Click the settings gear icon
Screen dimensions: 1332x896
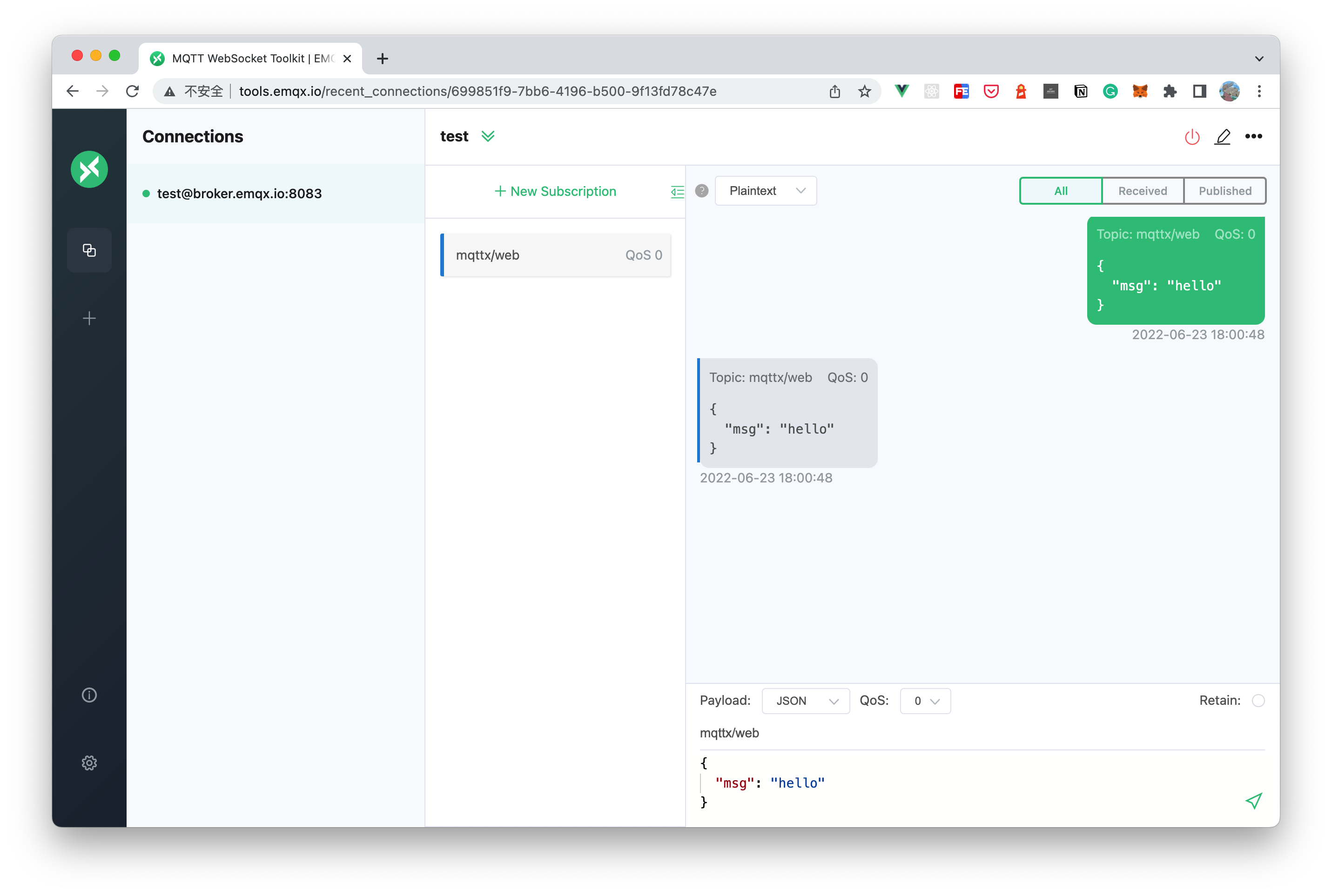90,761
